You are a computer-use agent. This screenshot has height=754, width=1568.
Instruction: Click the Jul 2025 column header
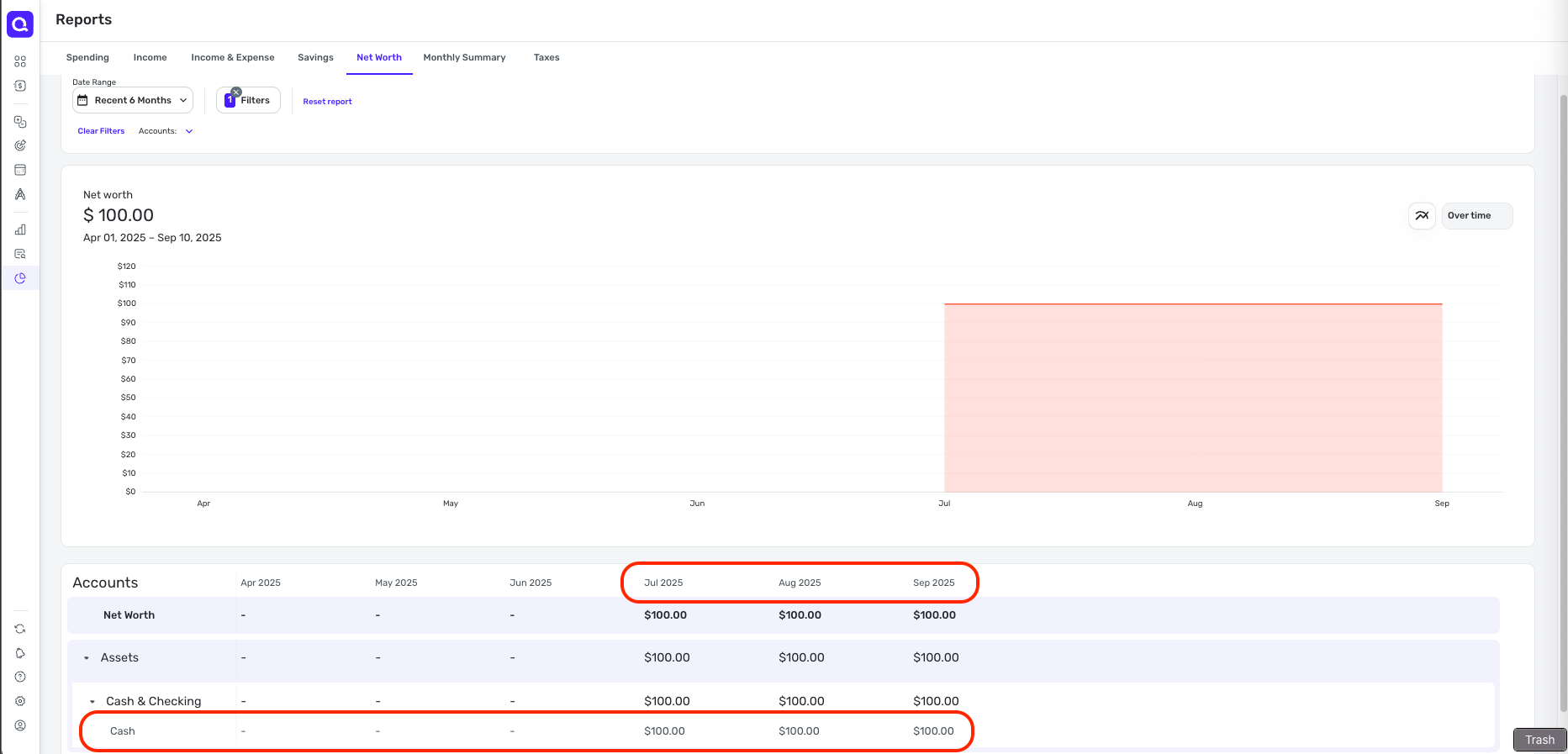tap(663, 583)
